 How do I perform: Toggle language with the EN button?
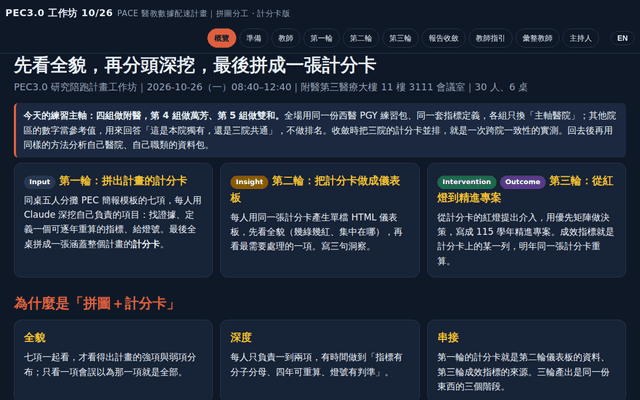point(622,38)
